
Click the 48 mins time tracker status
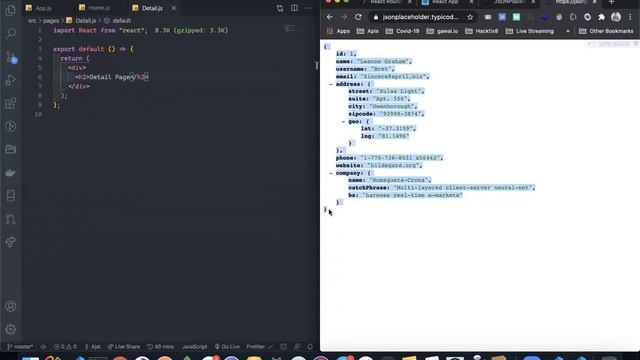(x=160, y=347)
